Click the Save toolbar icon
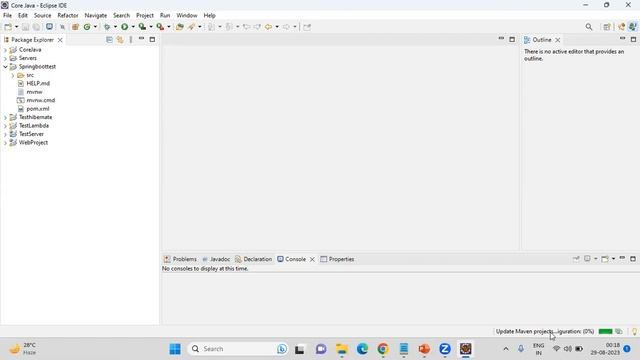Screen dimensions: 640x360 [x=25, y=27]
